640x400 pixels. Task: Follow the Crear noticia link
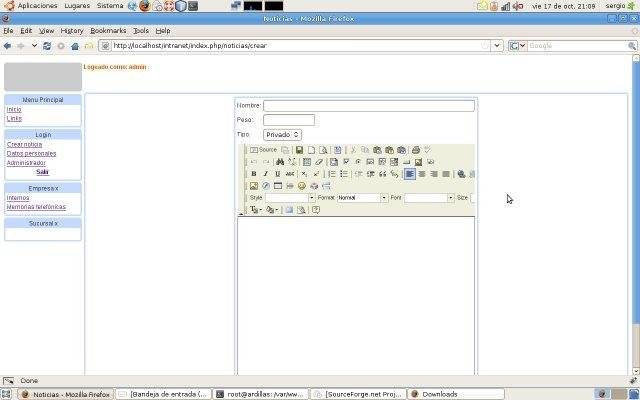point(24,144)
